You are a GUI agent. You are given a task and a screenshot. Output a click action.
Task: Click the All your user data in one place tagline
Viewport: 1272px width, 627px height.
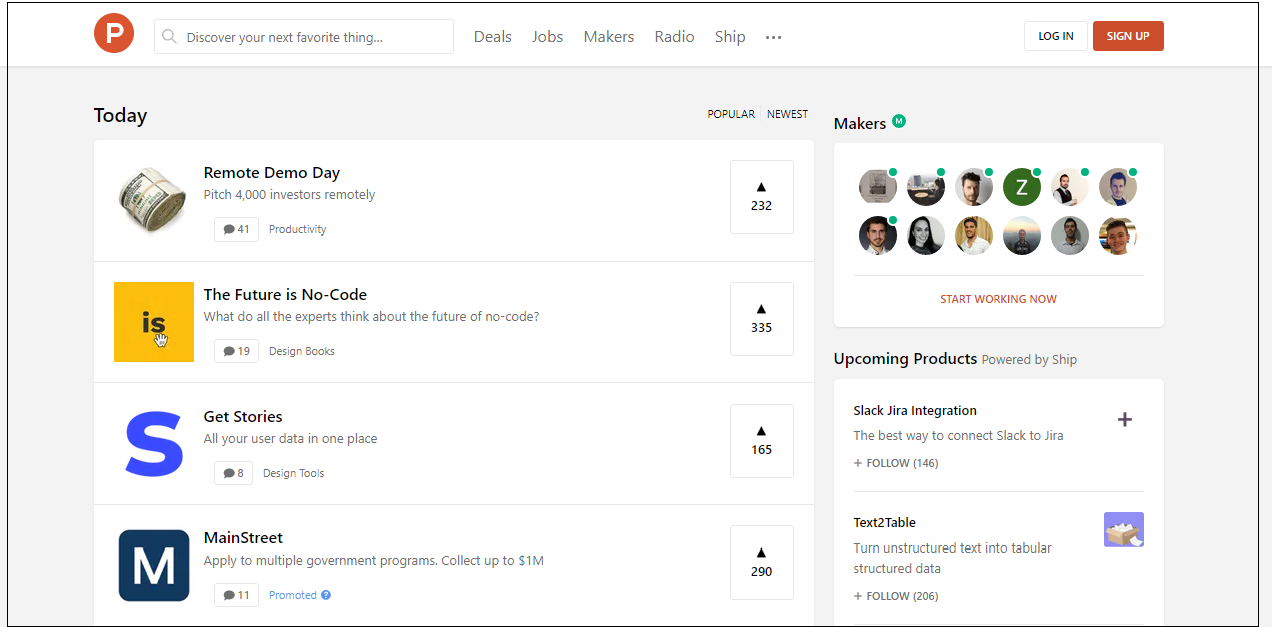click(x=291, y=439)
